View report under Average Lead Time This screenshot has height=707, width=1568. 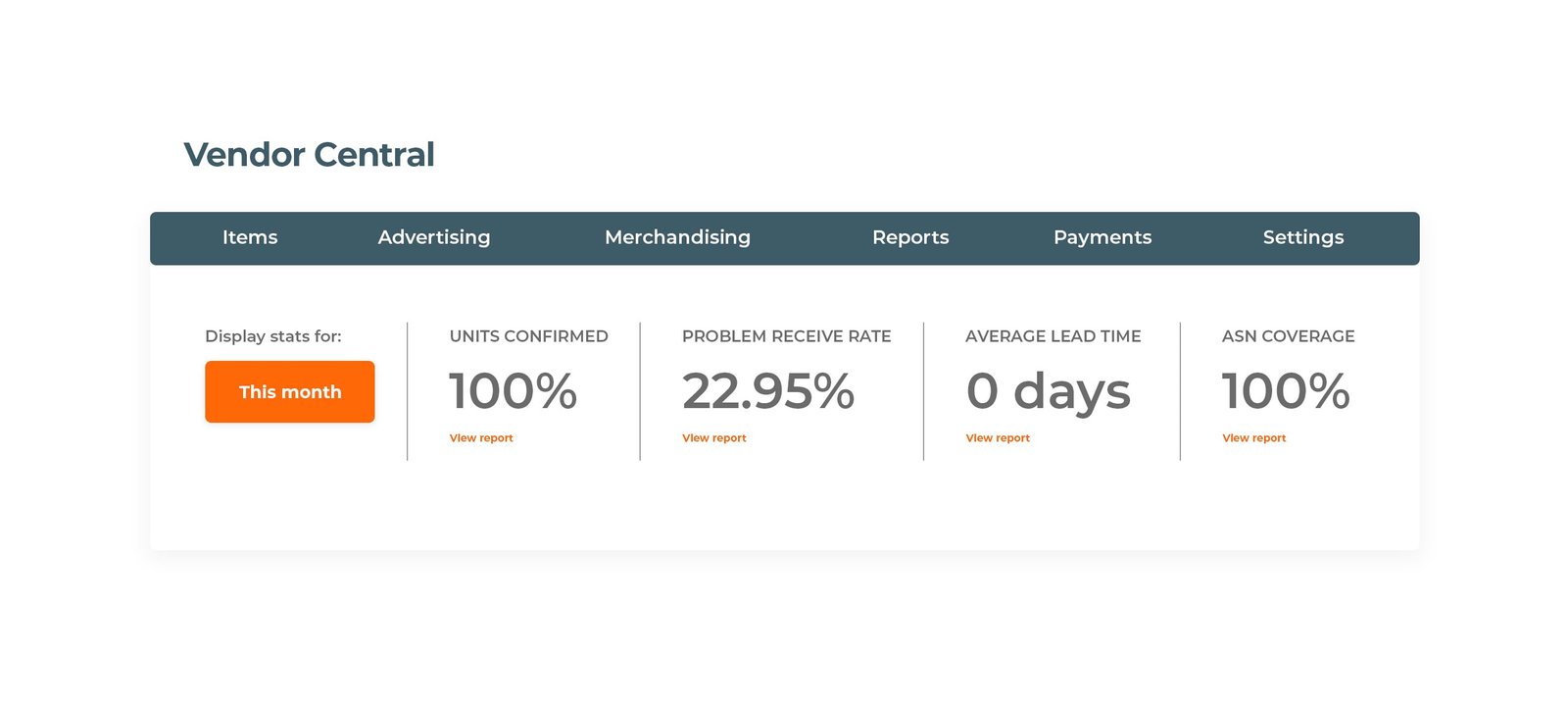pyautogui.click(x=998, y=438)
